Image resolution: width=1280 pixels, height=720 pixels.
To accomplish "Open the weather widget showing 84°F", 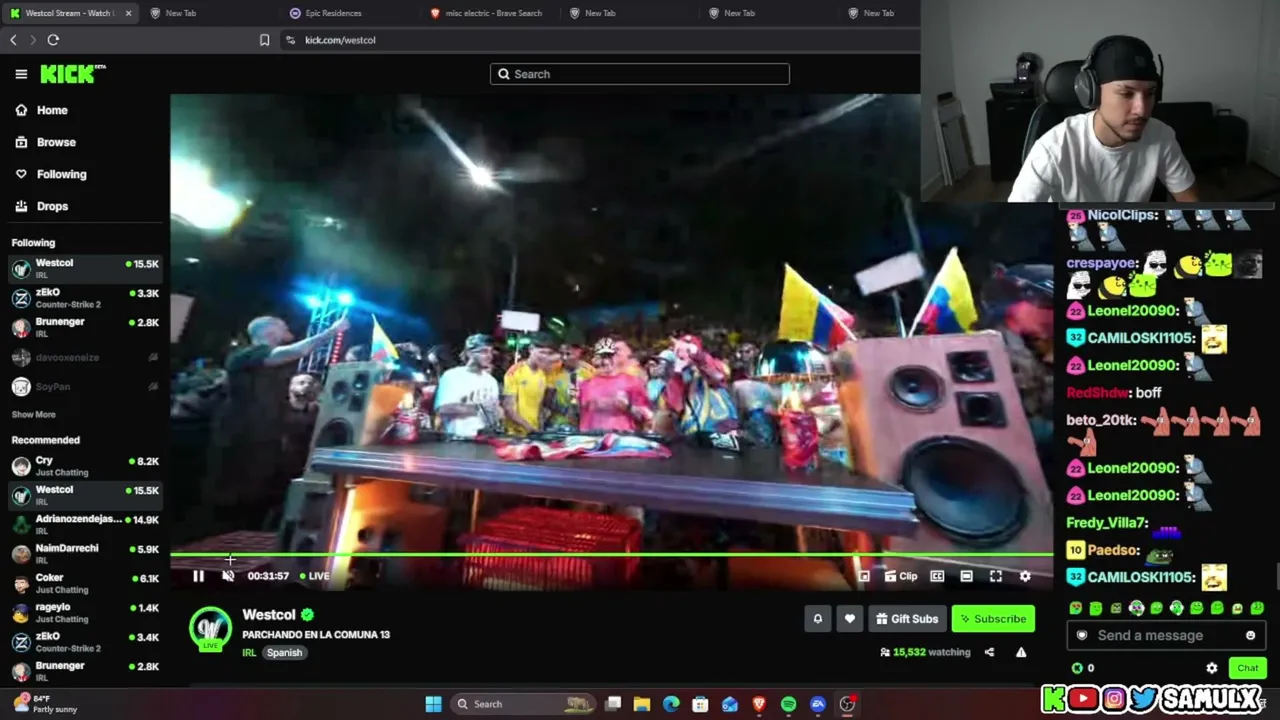I will tap(45, 704).
